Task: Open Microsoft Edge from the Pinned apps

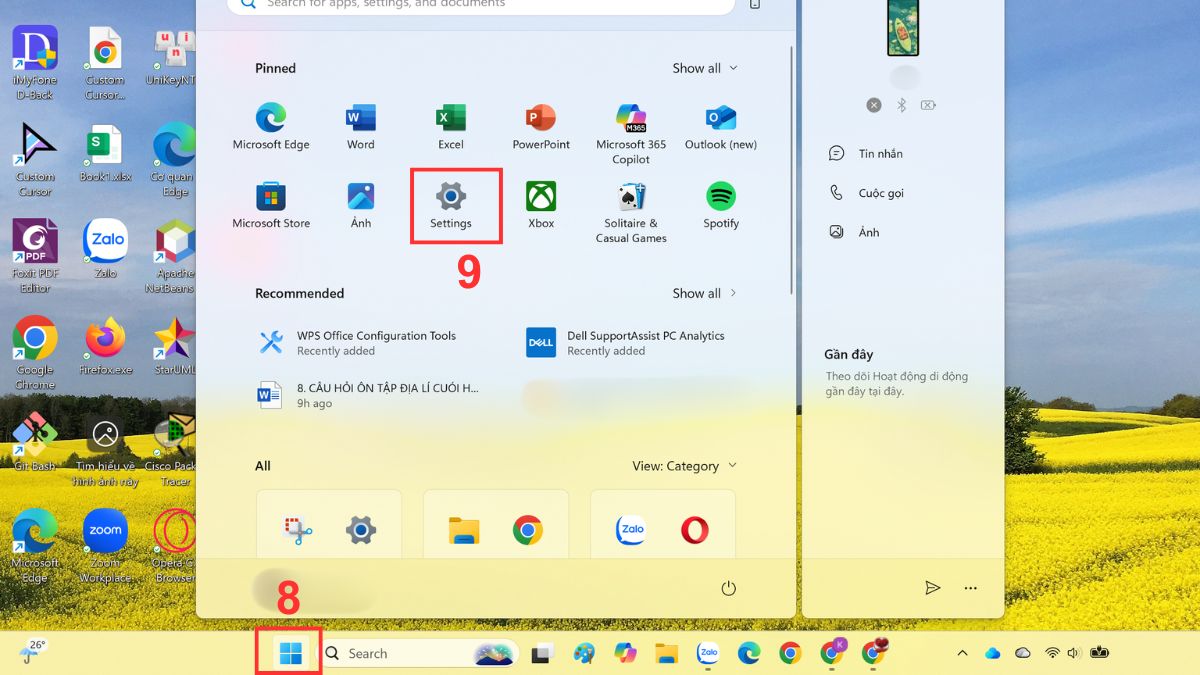Action: (271, 127)
